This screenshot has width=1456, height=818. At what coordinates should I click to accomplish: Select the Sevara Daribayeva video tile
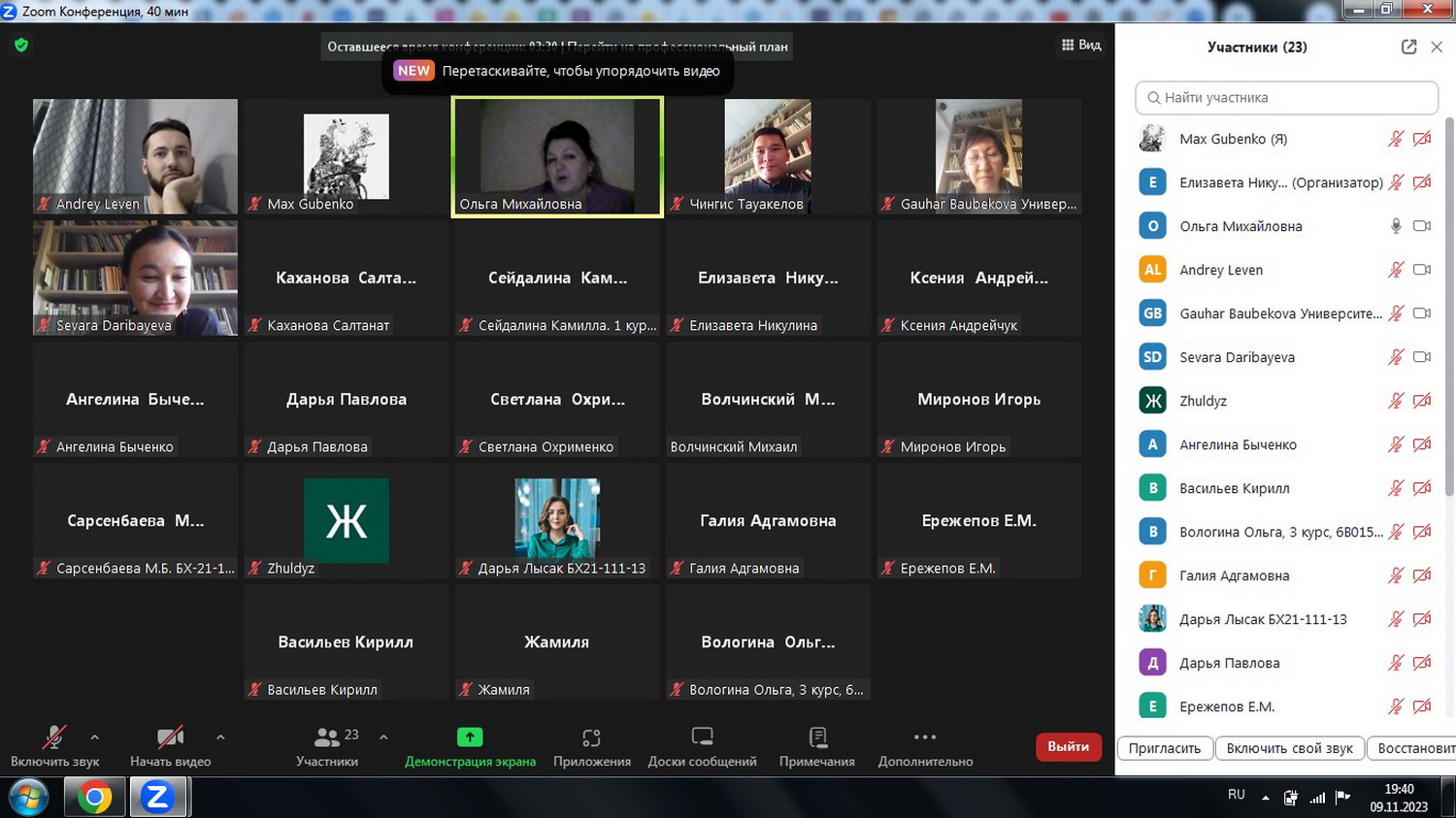[135, 278]
